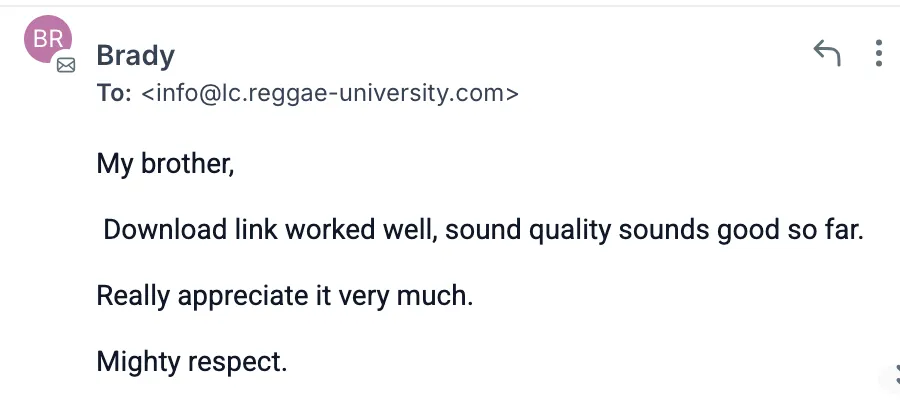Click the BR sender avatar

47,40
